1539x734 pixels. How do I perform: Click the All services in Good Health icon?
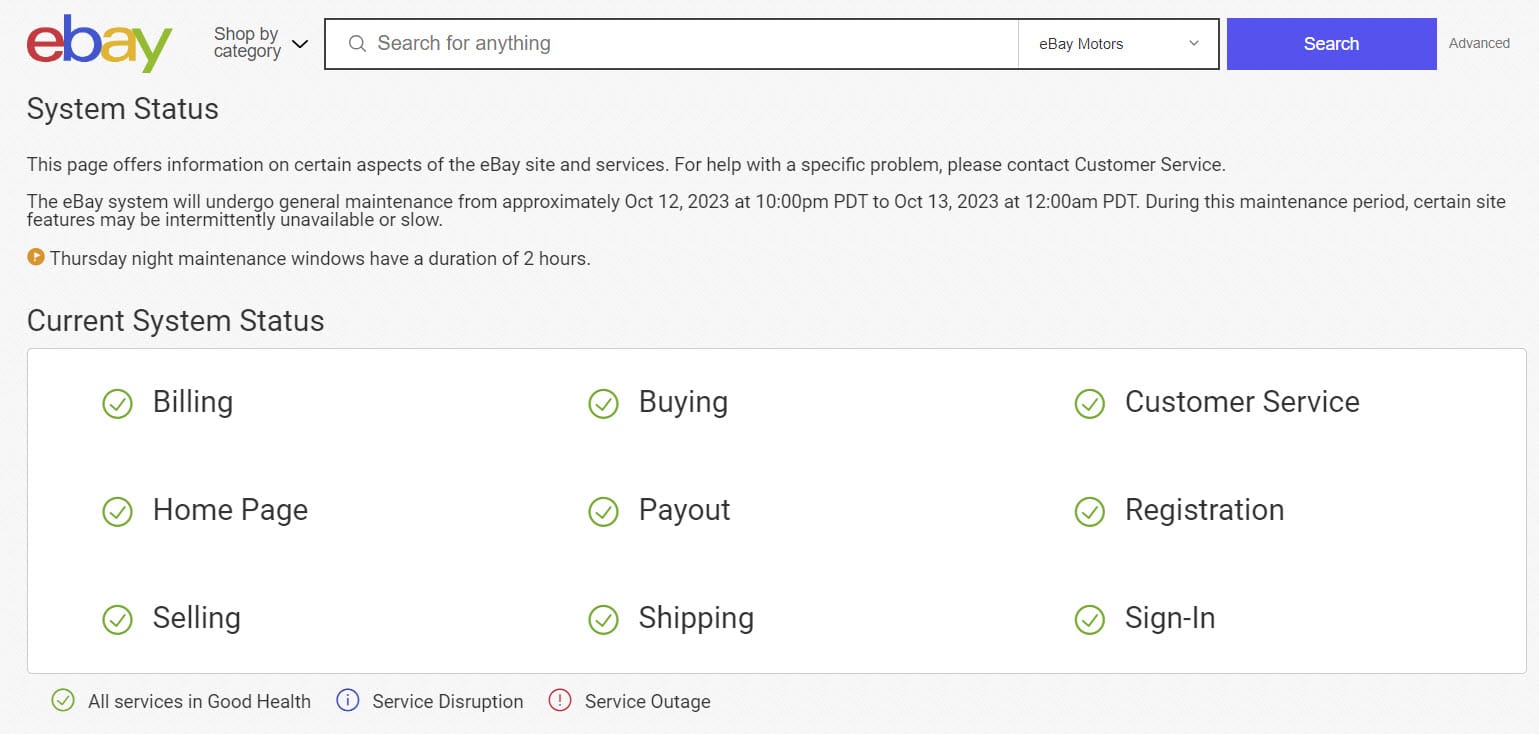(63, 701)
